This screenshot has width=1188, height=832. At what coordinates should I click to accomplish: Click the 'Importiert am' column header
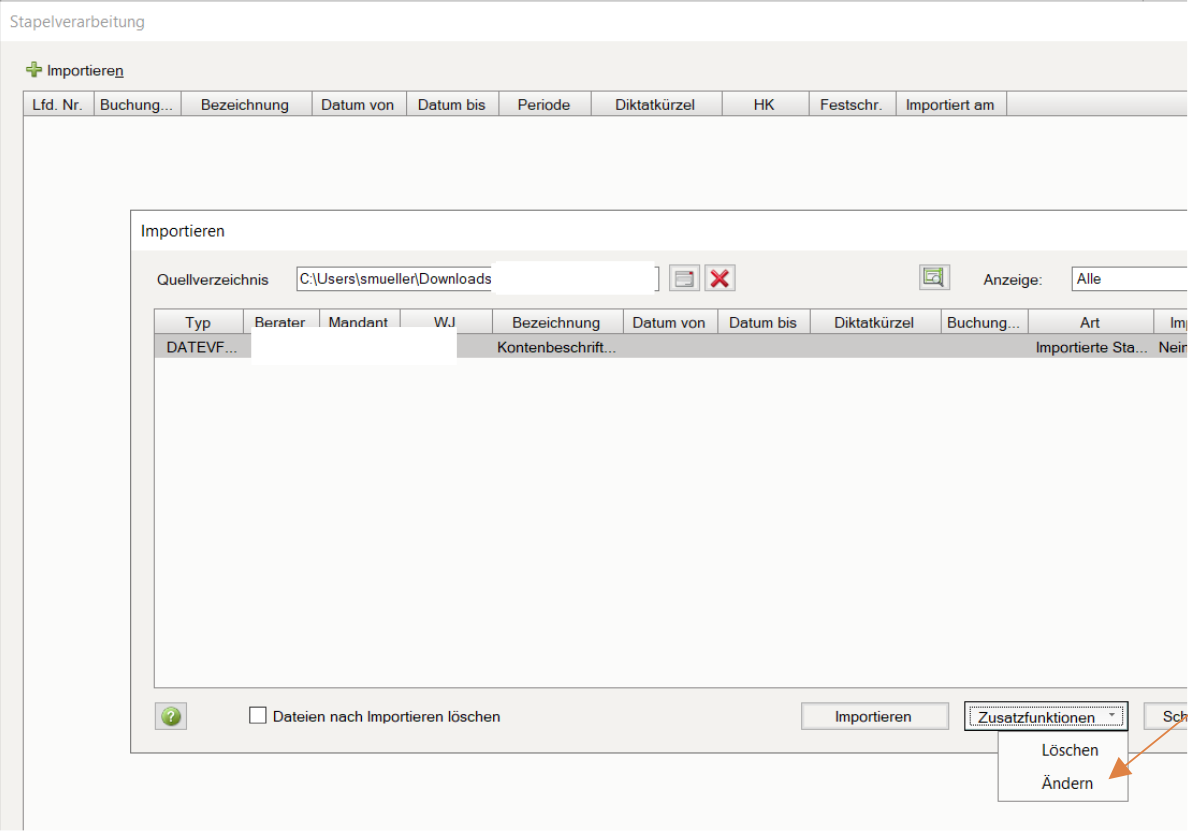click(950, 105)
